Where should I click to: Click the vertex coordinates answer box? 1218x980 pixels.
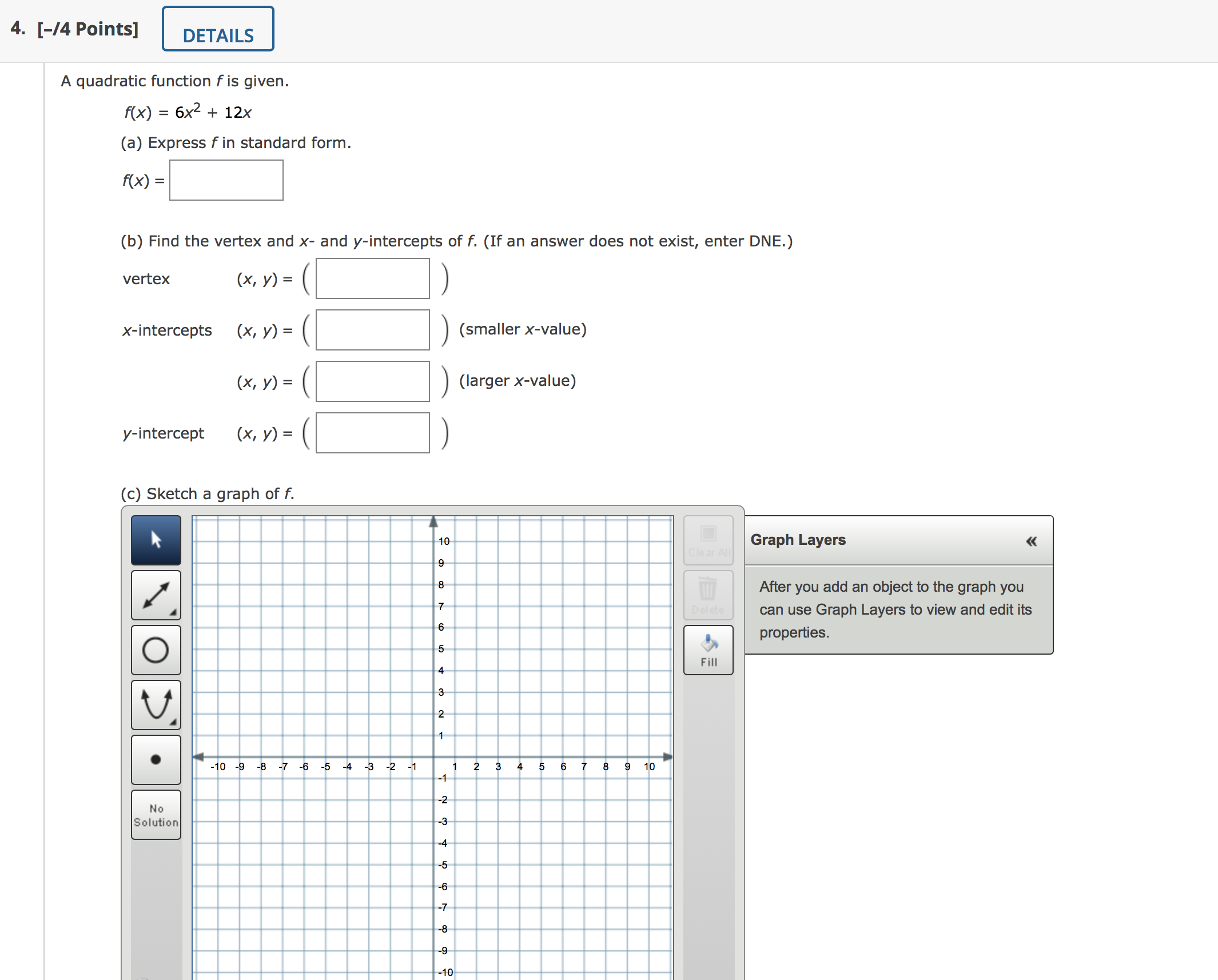point(372,278)
